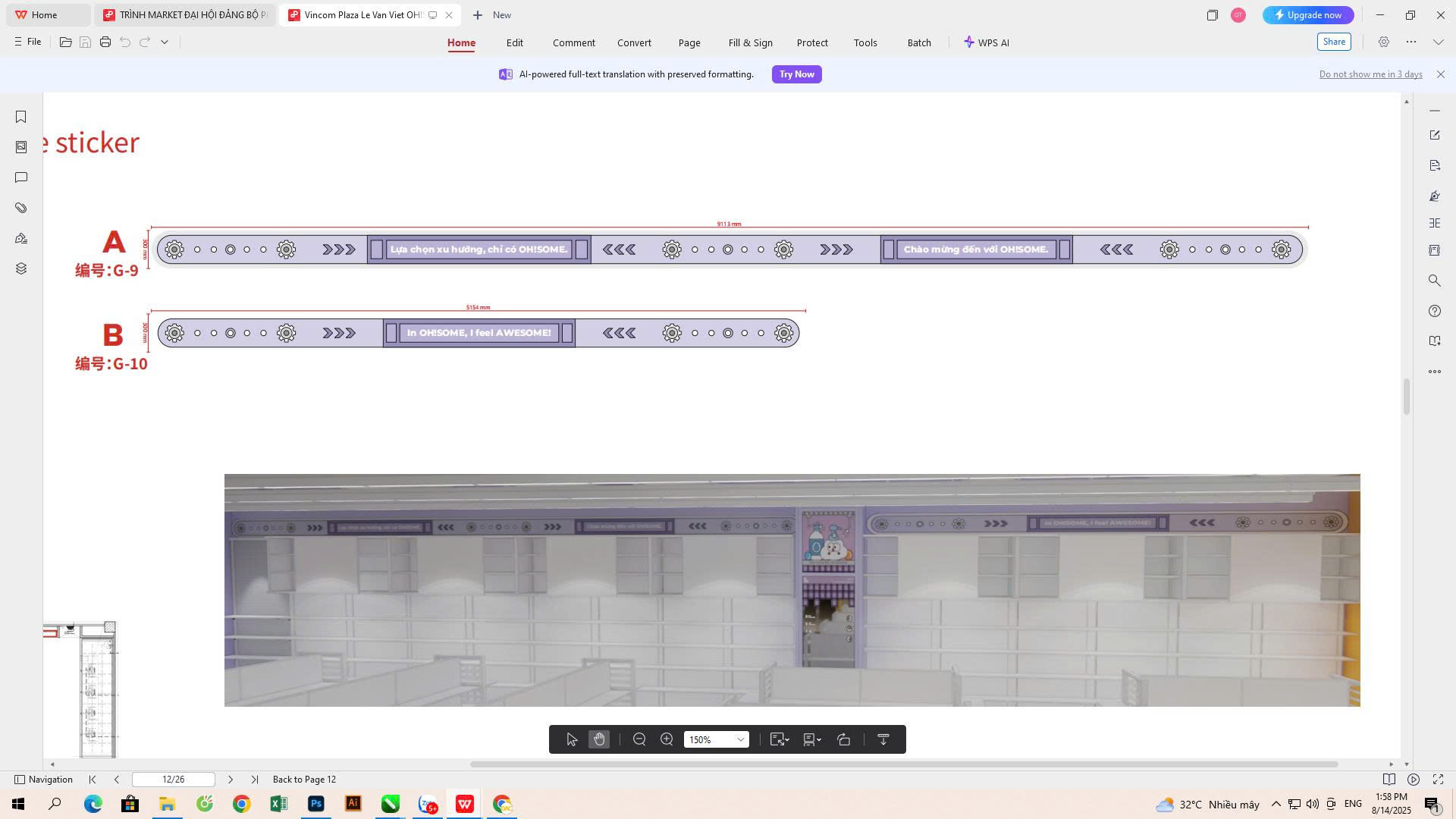Image resolution: width=1456 pixels, height=819 pixels.
Task: Click 'Do not show me in 3 days' link
Action: (1370, 74)
